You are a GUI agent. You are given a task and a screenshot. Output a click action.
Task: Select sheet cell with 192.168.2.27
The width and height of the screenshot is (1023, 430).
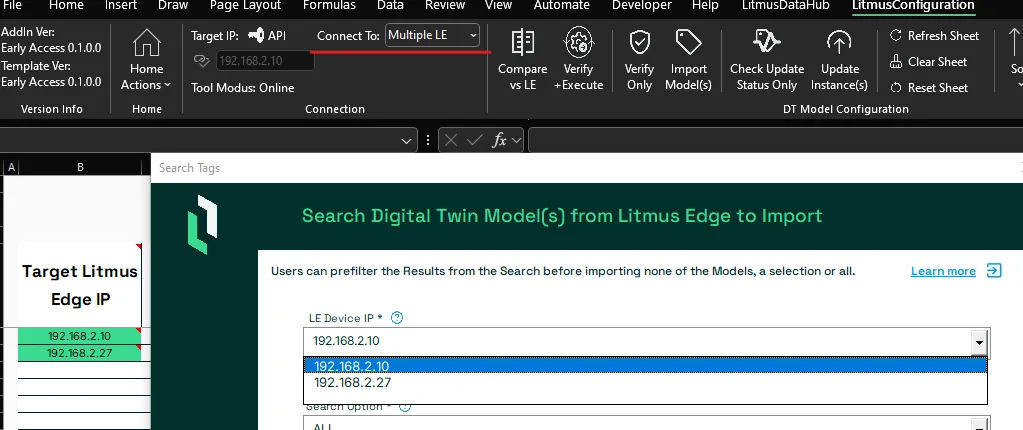pyautogui.click(x=80, y=353)
